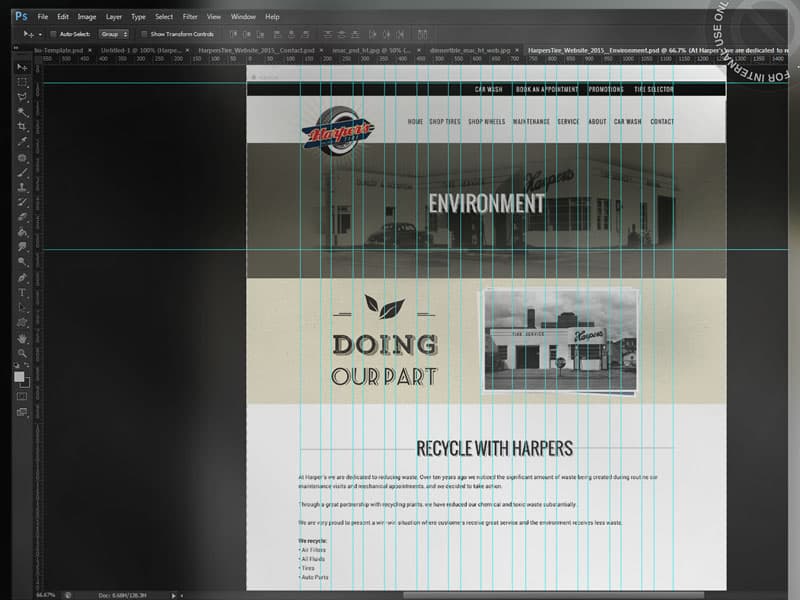The image size is (800, 600).
Task: Select the Rectangular Marquee tool
Action: [22, 82]
